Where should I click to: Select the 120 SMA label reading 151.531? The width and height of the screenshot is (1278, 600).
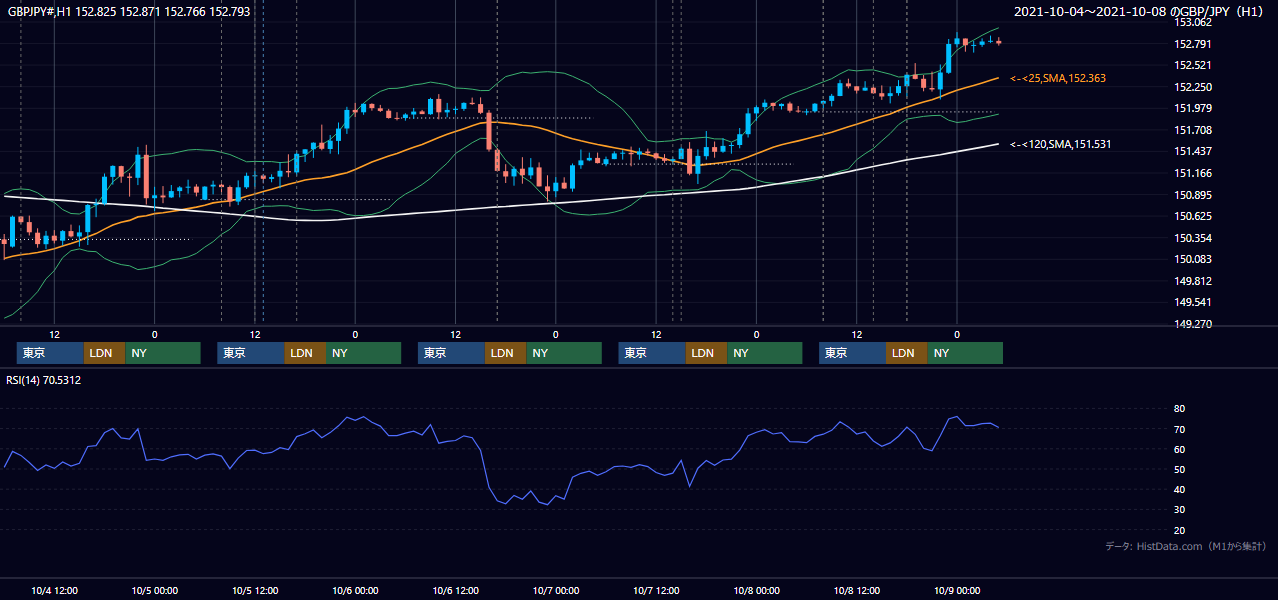pyautogui.click(x=1060, y=145)
